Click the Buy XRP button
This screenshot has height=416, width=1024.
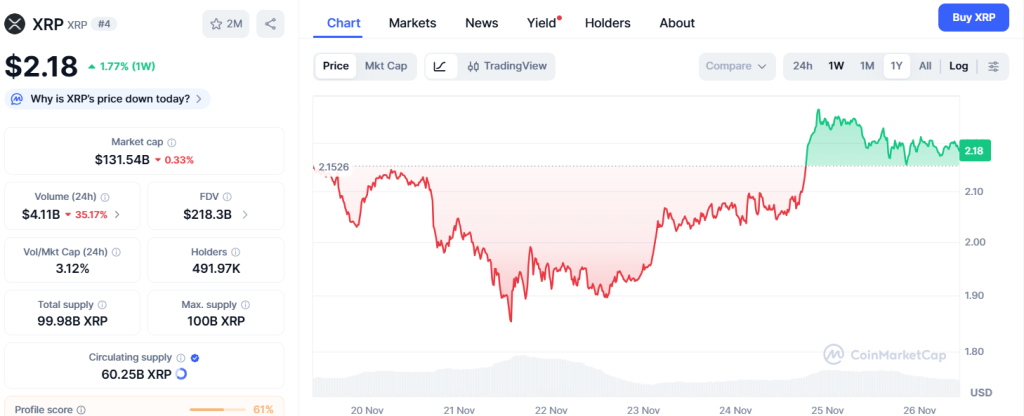[972, 17]
